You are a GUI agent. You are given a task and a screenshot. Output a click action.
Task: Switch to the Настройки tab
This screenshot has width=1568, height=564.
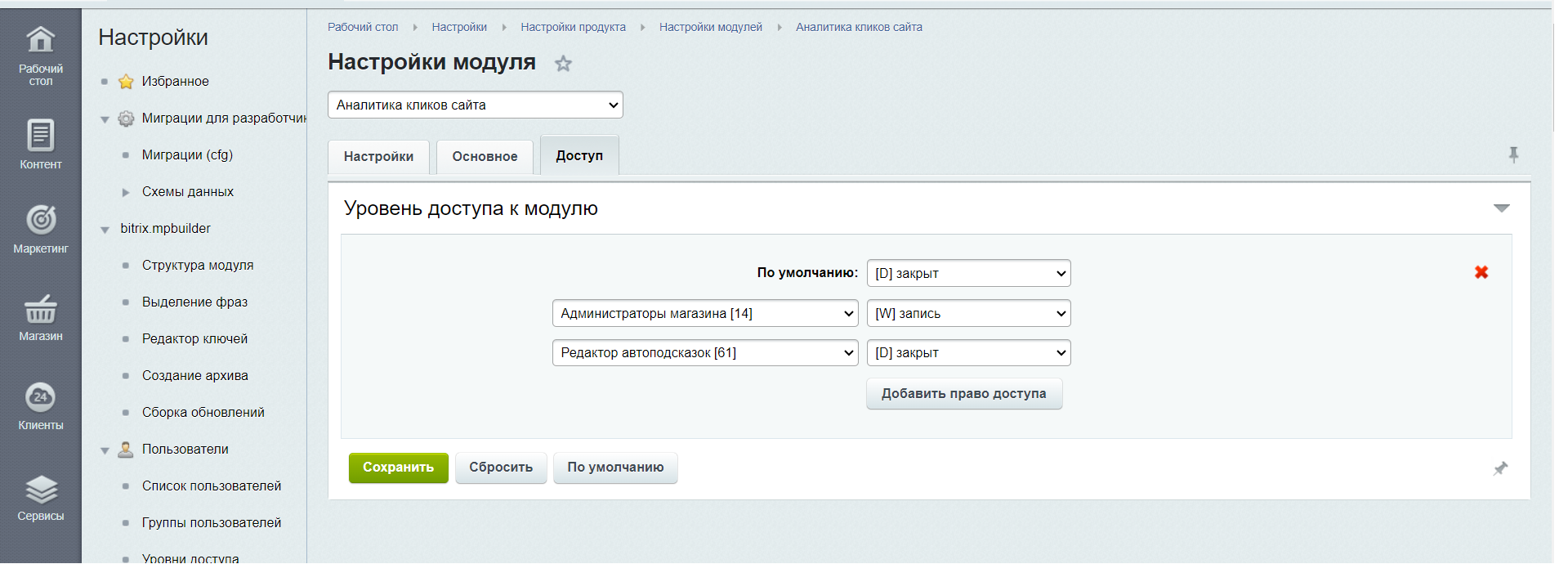(x=378, y=156)
